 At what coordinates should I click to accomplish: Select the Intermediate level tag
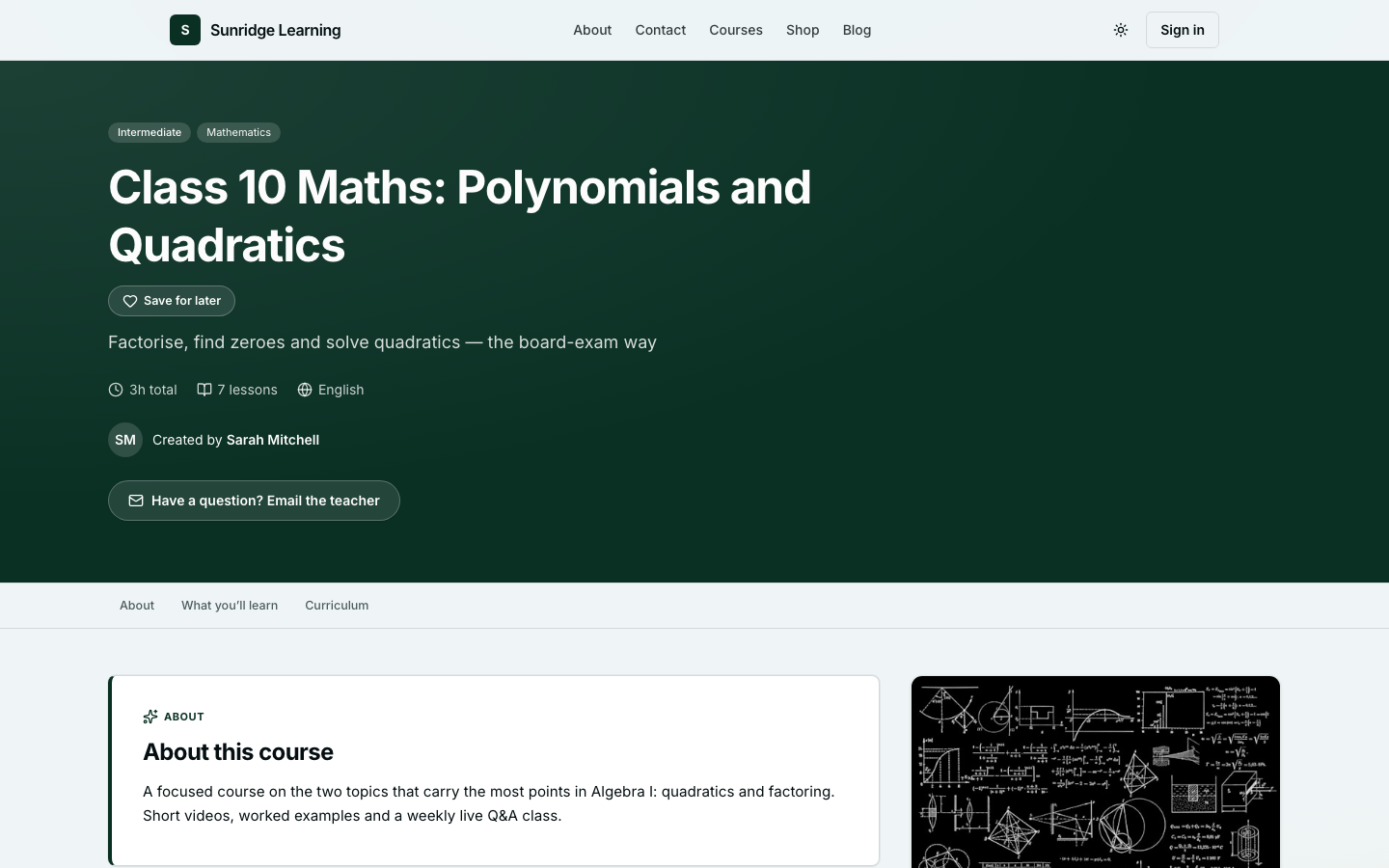point(150,132)
